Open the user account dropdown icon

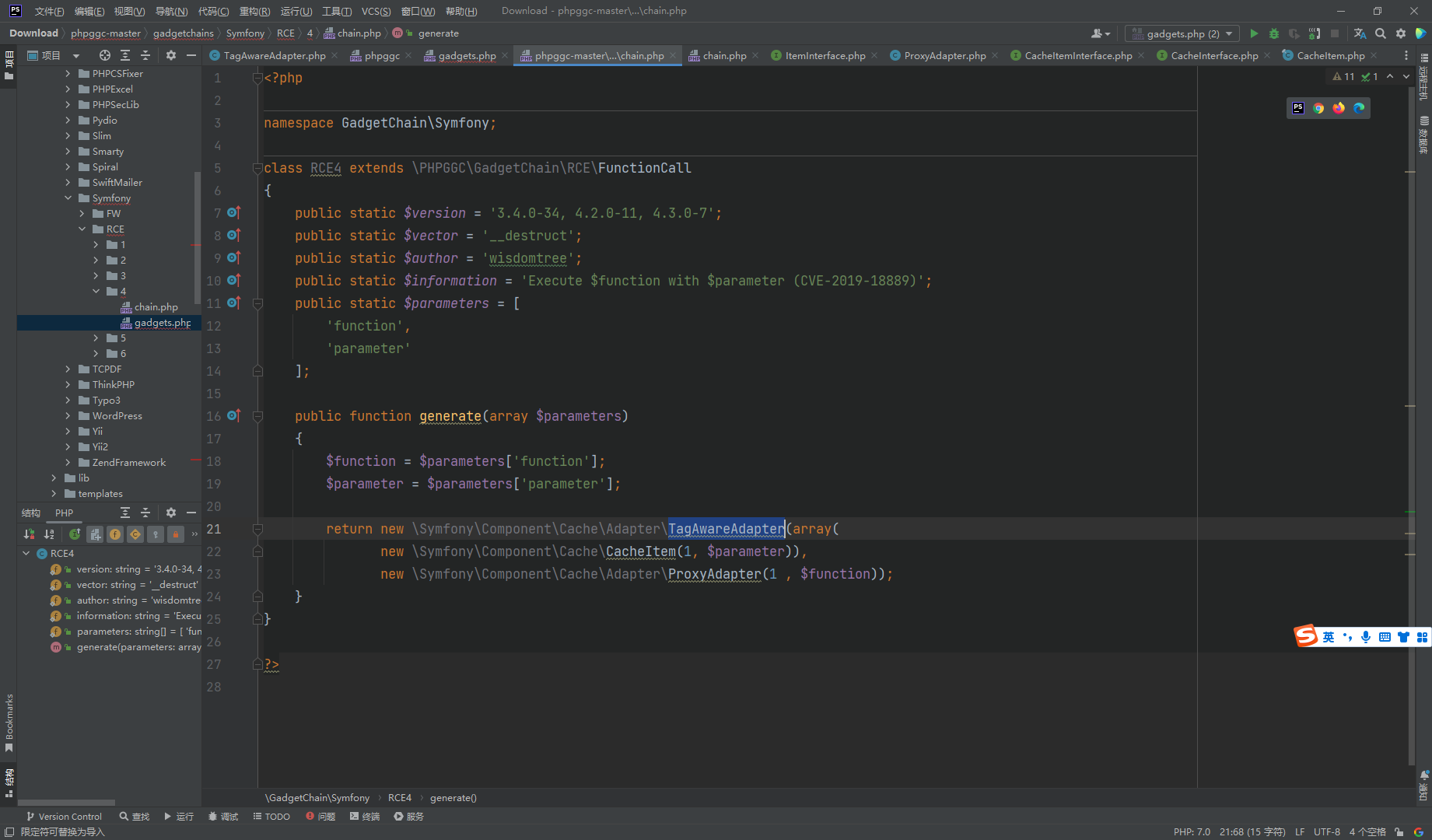click(1100, 33)
